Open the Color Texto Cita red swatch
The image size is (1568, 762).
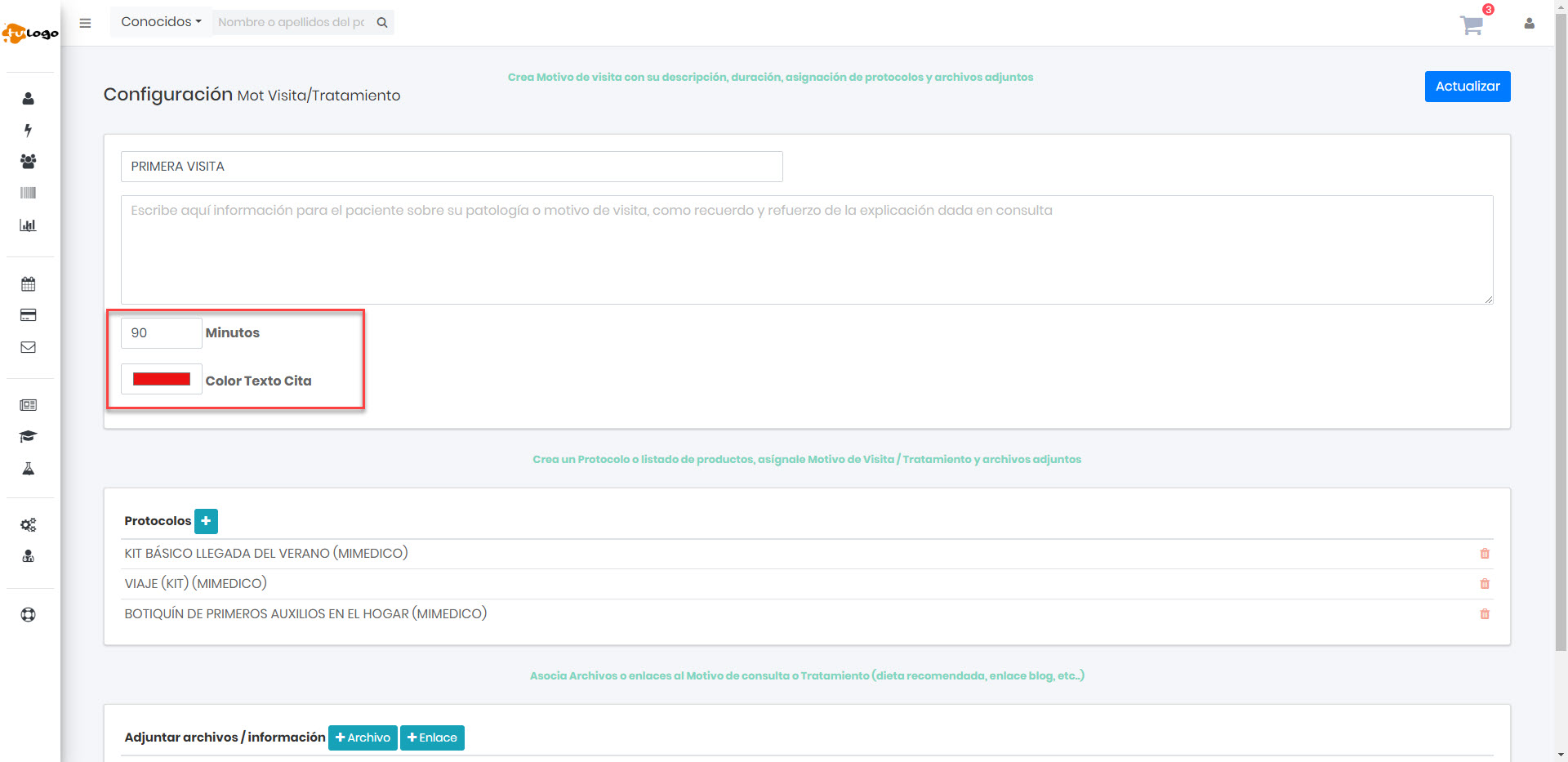click(162, 380)
